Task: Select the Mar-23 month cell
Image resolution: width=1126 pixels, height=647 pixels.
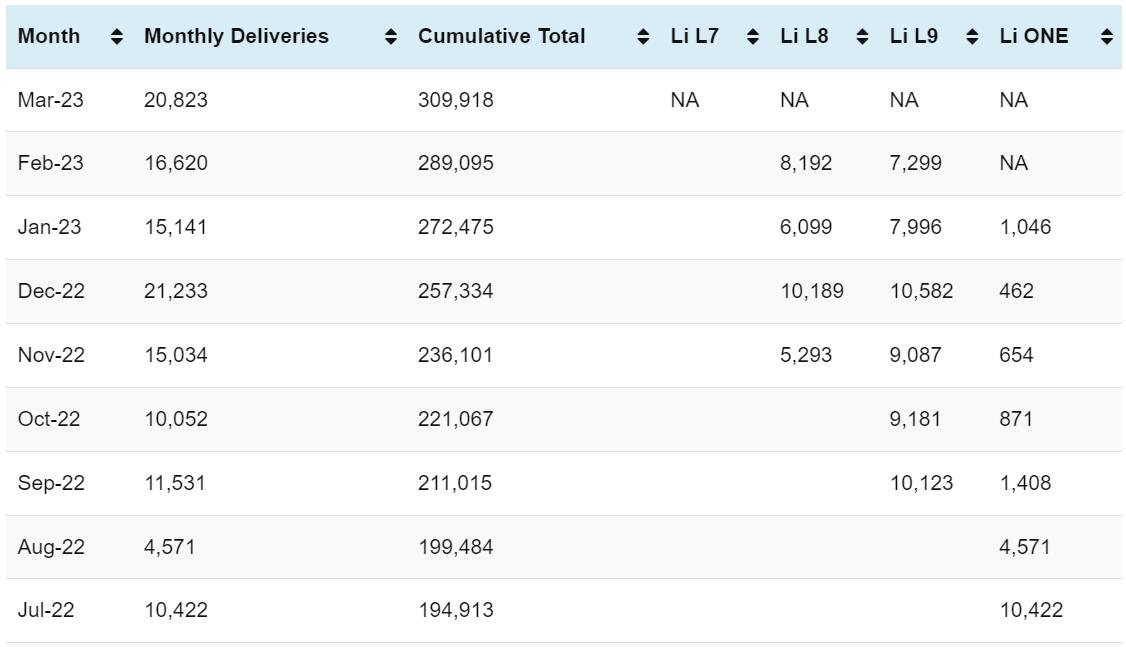Action: [x=50, y=100]
